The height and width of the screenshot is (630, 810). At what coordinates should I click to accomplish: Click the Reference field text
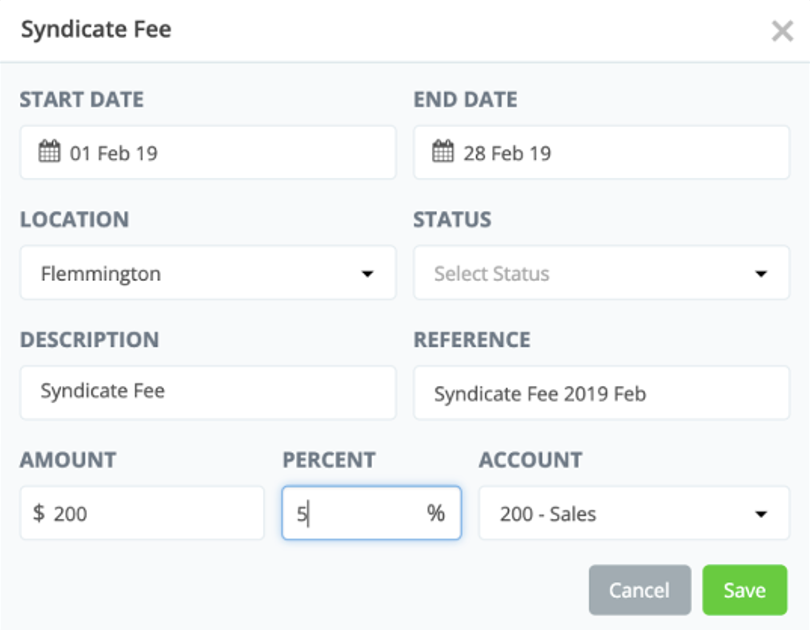pos(540,394)
